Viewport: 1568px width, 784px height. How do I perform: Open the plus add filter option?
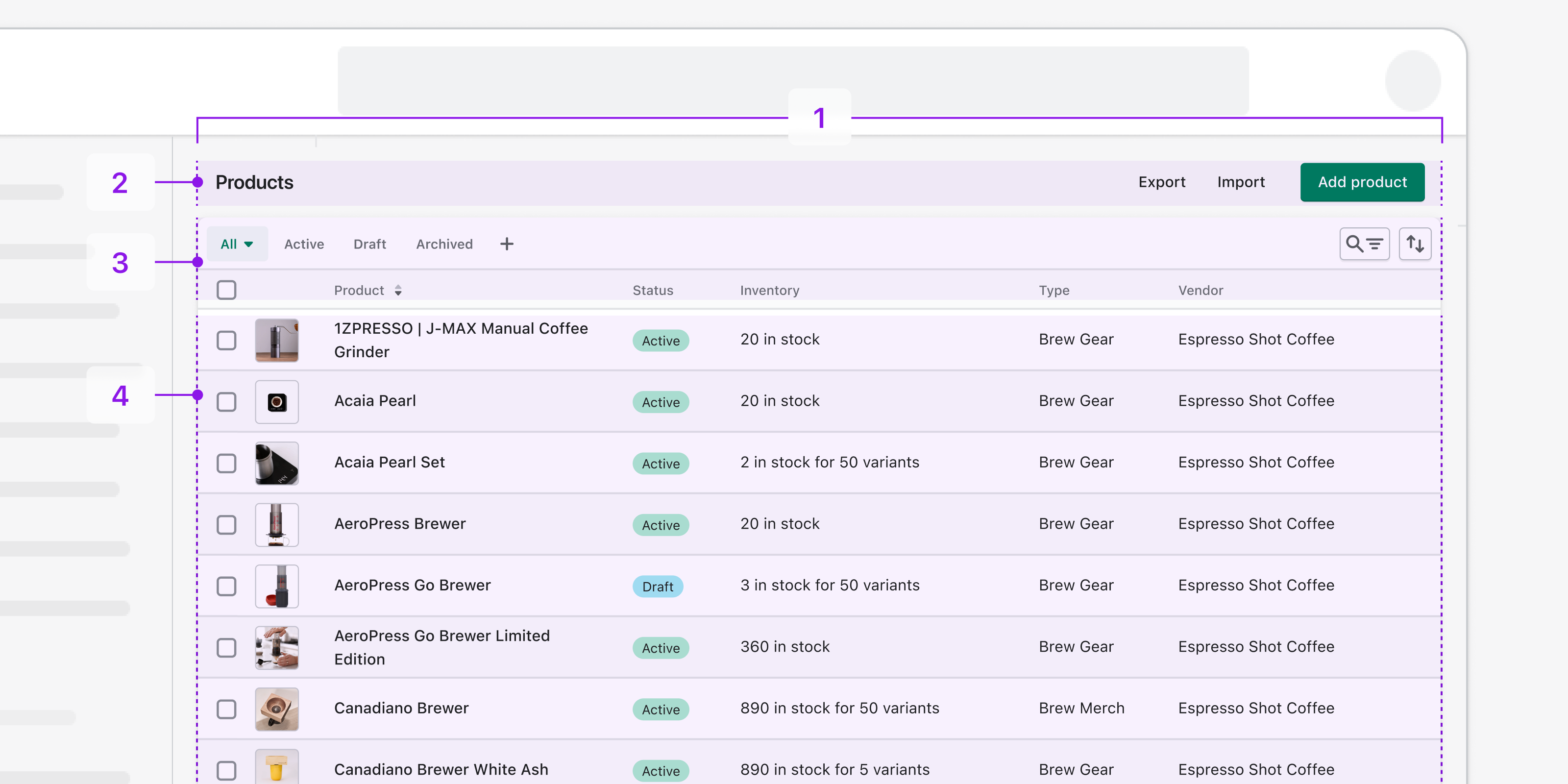[507, 244]
